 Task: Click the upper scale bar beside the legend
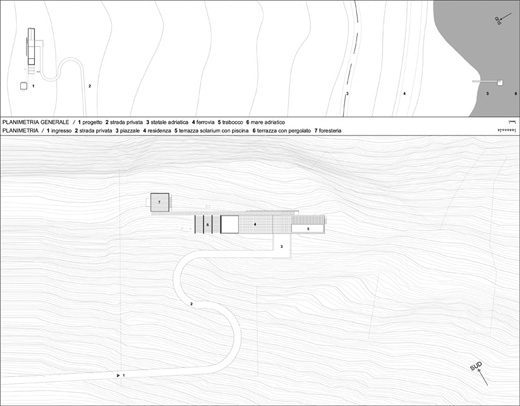[512, 122]
